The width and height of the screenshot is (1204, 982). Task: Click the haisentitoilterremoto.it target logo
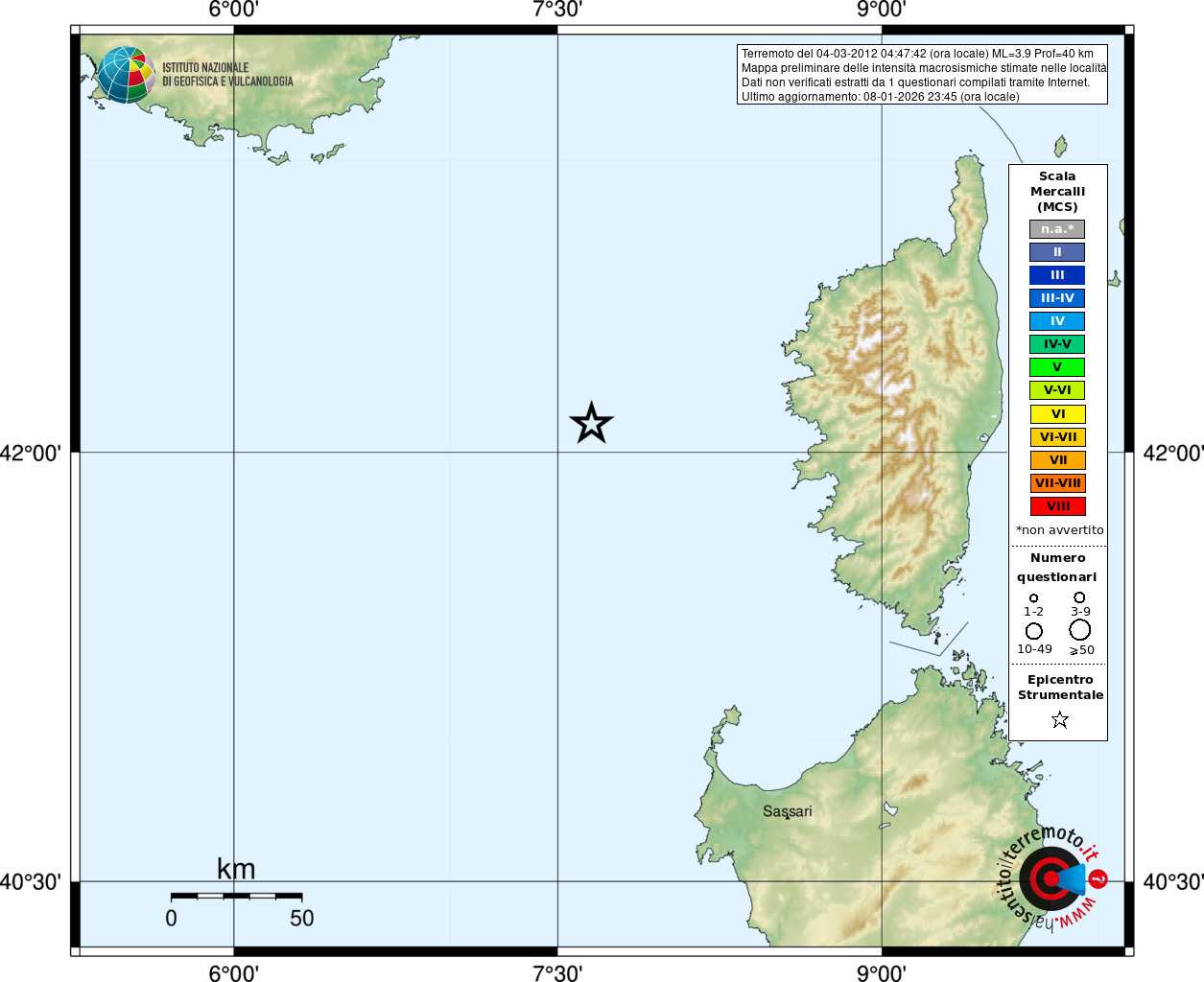click(x=1051, y=877)
